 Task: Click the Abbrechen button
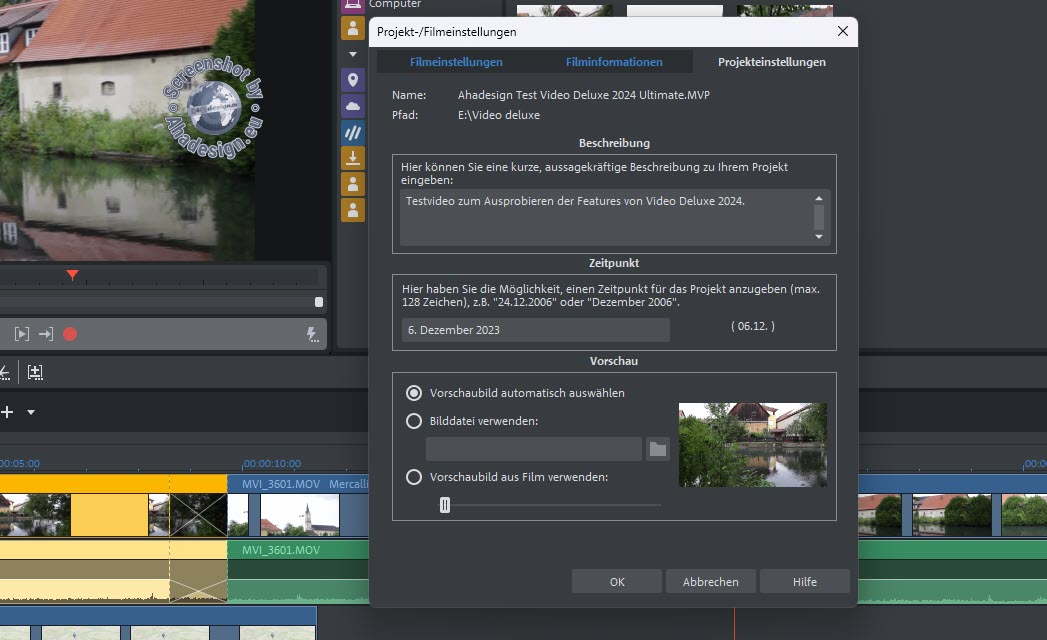(710, 582)
